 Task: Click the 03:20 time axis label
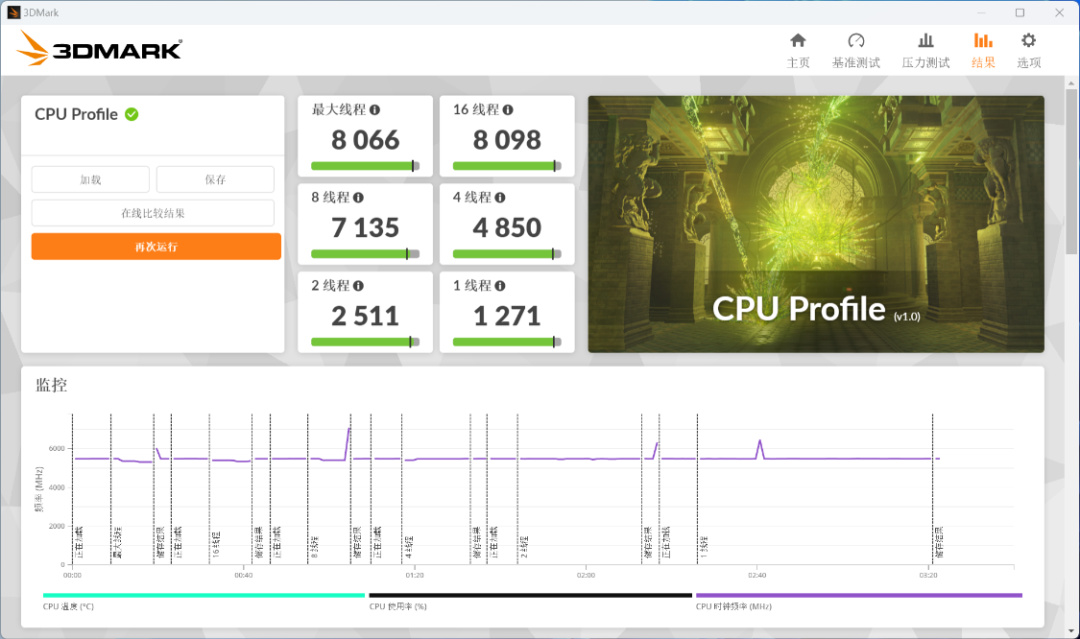928,575
